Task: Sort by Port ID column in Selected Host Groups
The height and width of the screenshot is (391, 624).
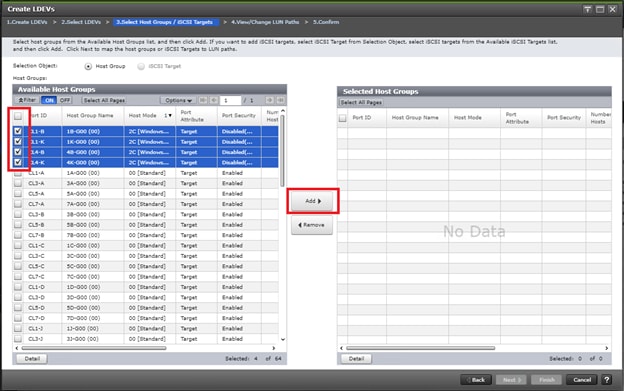Action: click(362, 118)
